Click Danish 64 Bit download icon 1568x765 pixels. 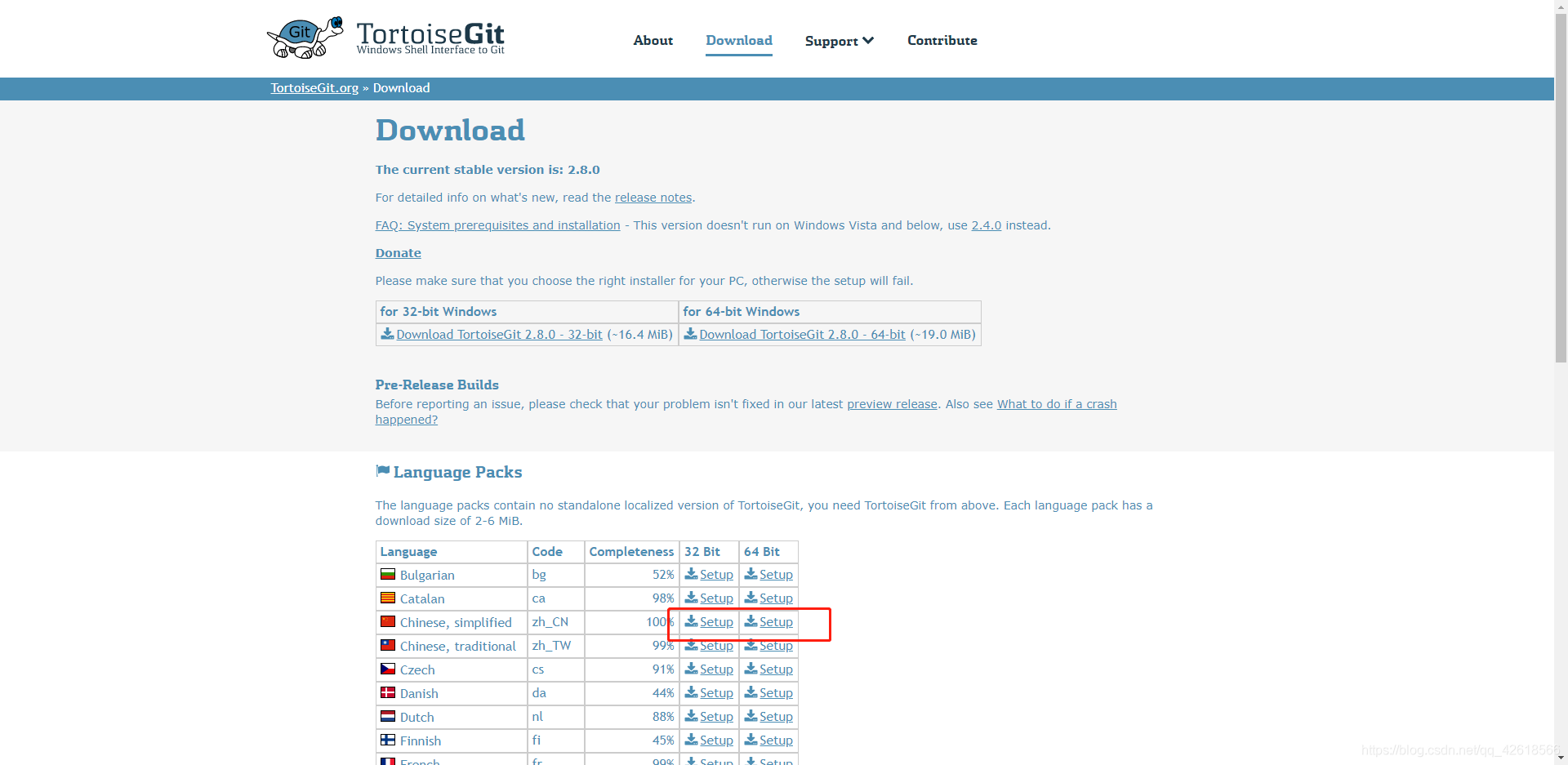click(751, 692)
